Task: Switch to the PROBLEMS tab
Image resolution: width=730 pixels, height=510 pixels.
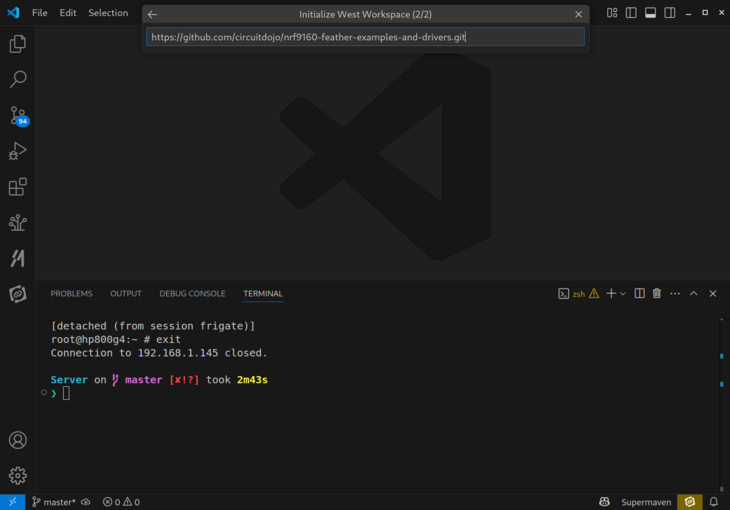Action: click(x=71, y=293)
